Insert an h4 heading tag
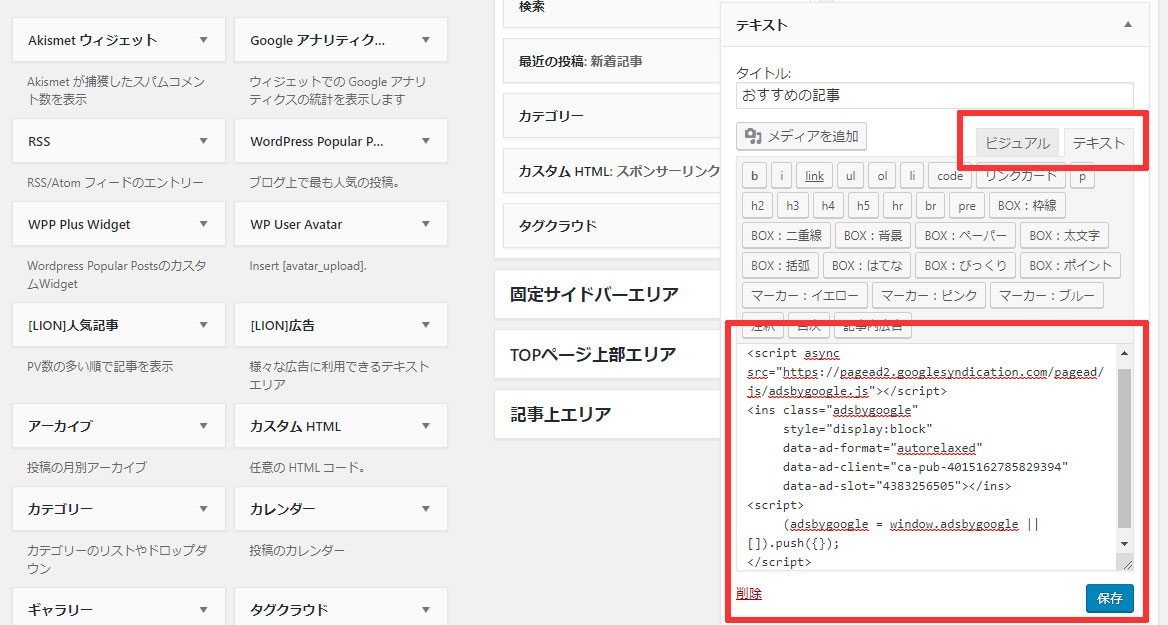The image size is (1168, 625). tap(828, 206)
